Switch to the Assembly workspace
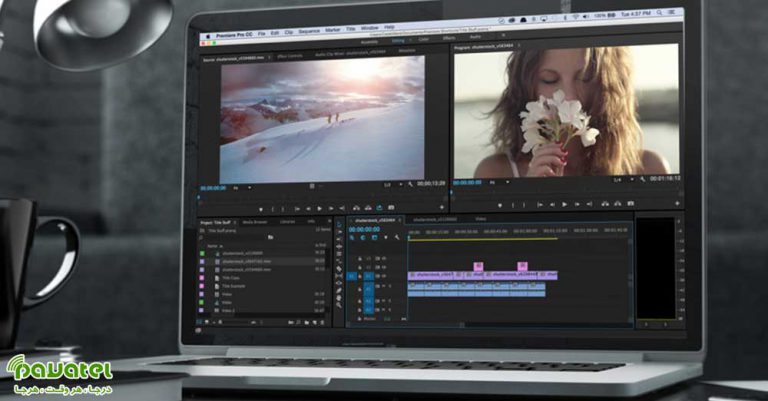The width and height of the screenshot is (768, 401). 369,42
